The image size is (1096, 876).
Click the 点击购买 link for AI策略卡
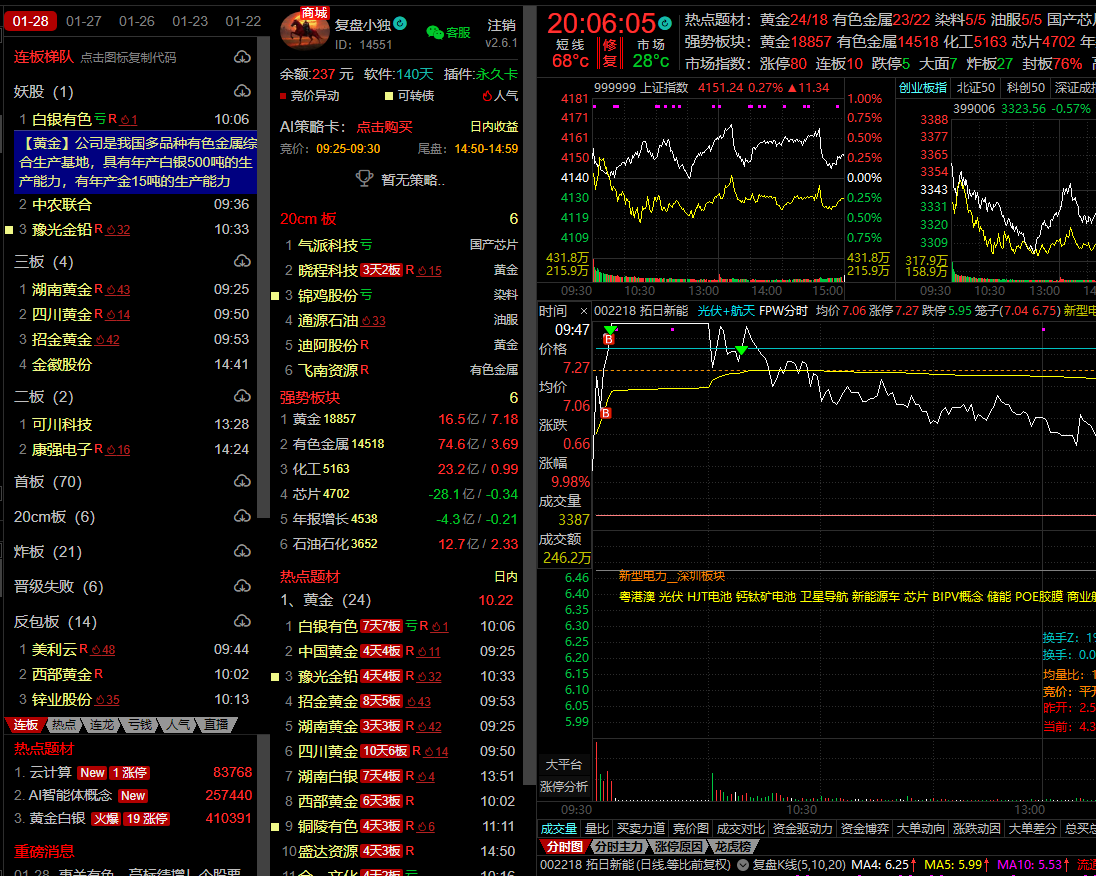384,127
